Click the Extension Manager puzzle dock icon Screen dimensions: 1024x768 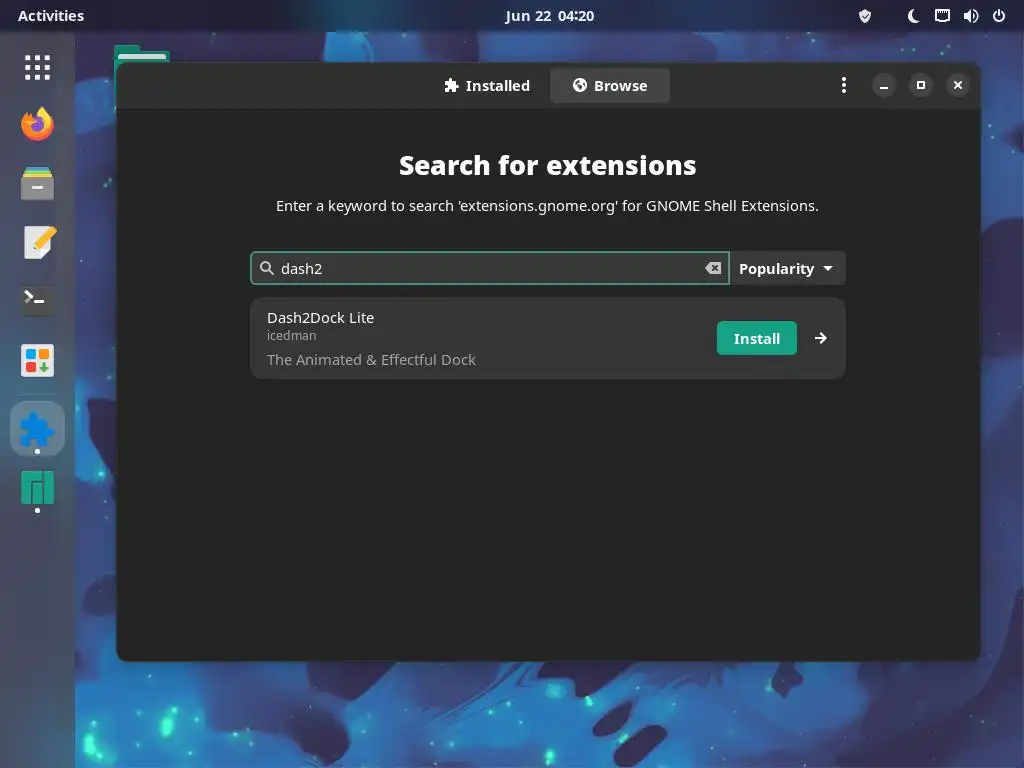[x=37, y=429]
